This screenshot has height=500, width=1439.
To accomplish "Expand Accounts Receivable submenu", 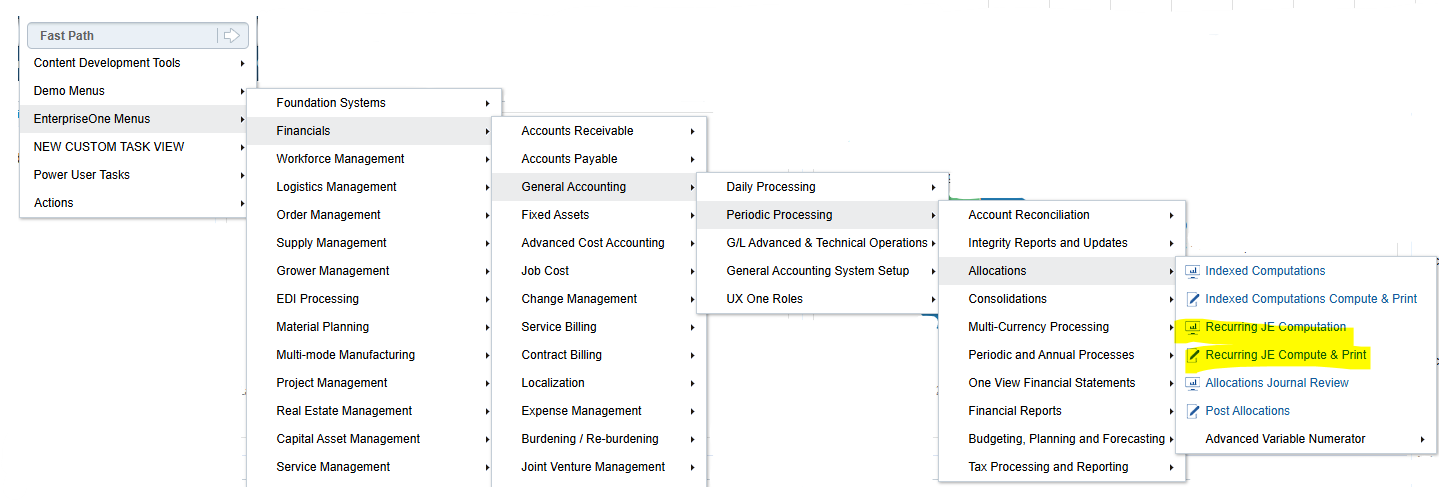I will (599, 131).
